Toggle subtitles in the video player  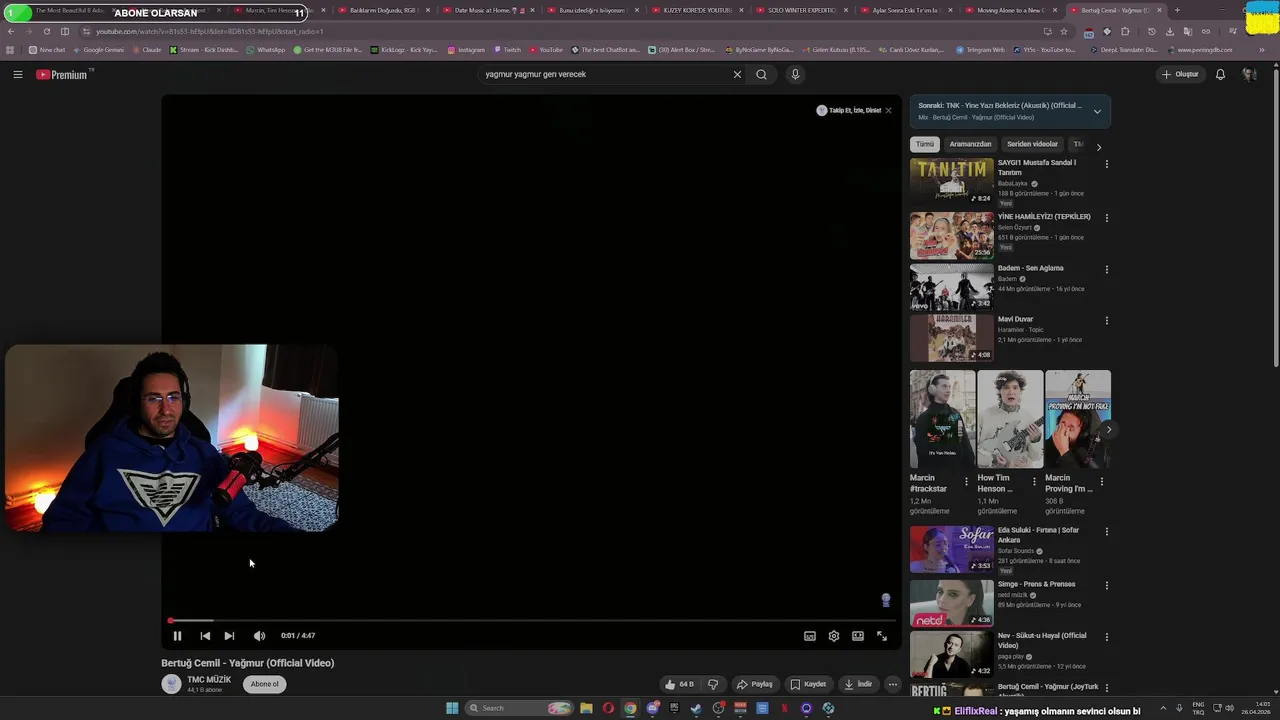[x=810, y=636]
